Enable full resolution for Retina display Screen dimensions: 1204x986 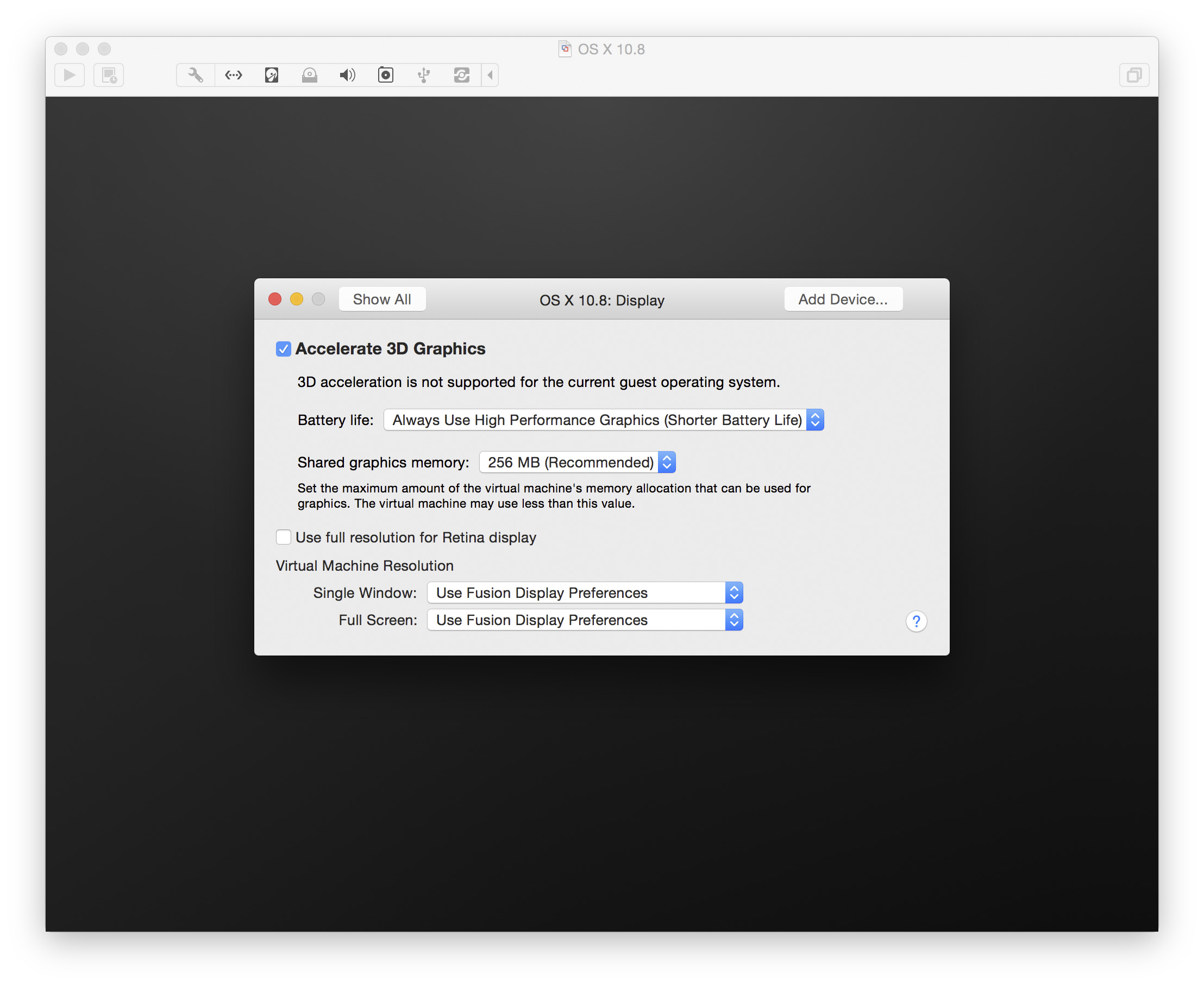[x=283, y=538]
